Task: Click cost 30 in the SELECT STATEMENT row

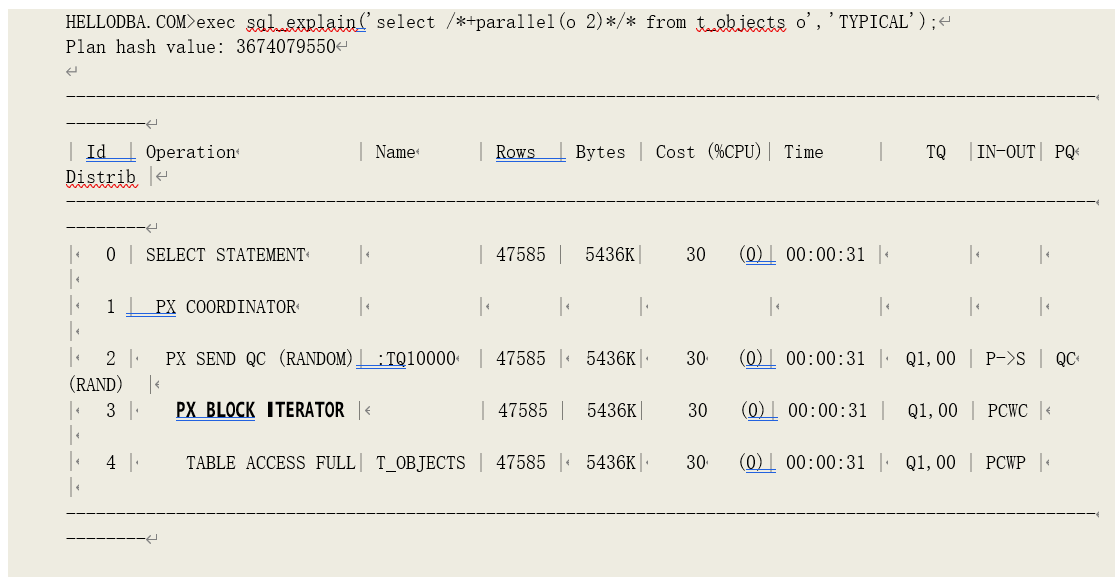Action: (695, 255)
